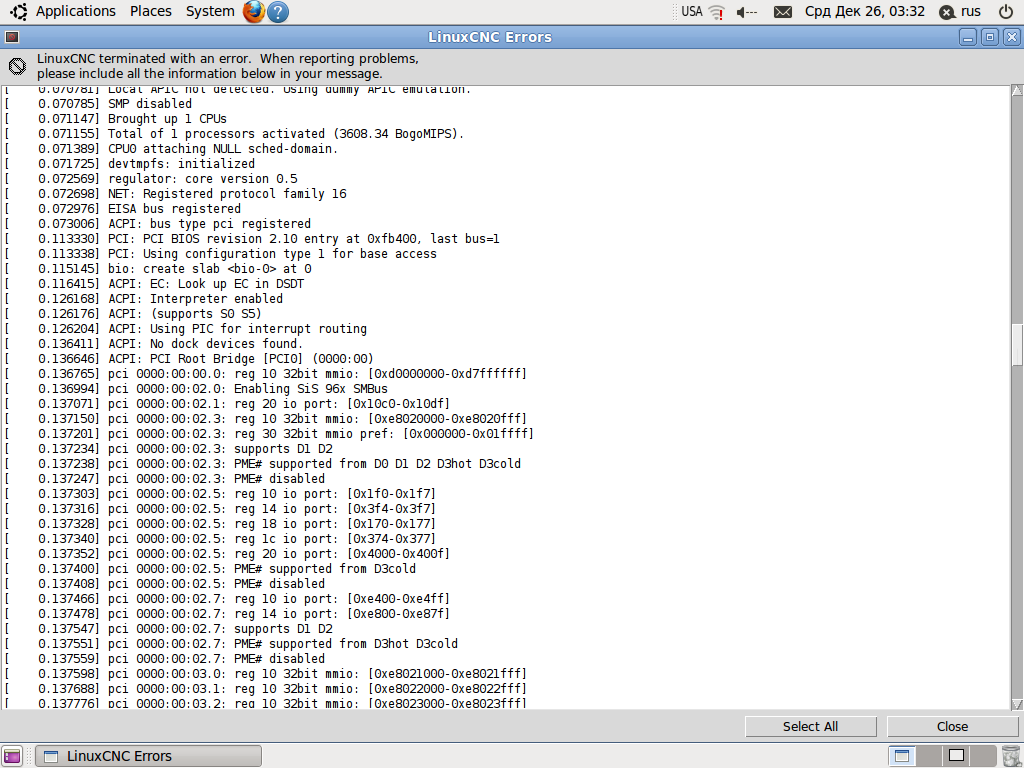Click the line 'ACPI: (supports S0 S5)'
This screenshot has height=768, width=1024.
(x=184, y=313)
